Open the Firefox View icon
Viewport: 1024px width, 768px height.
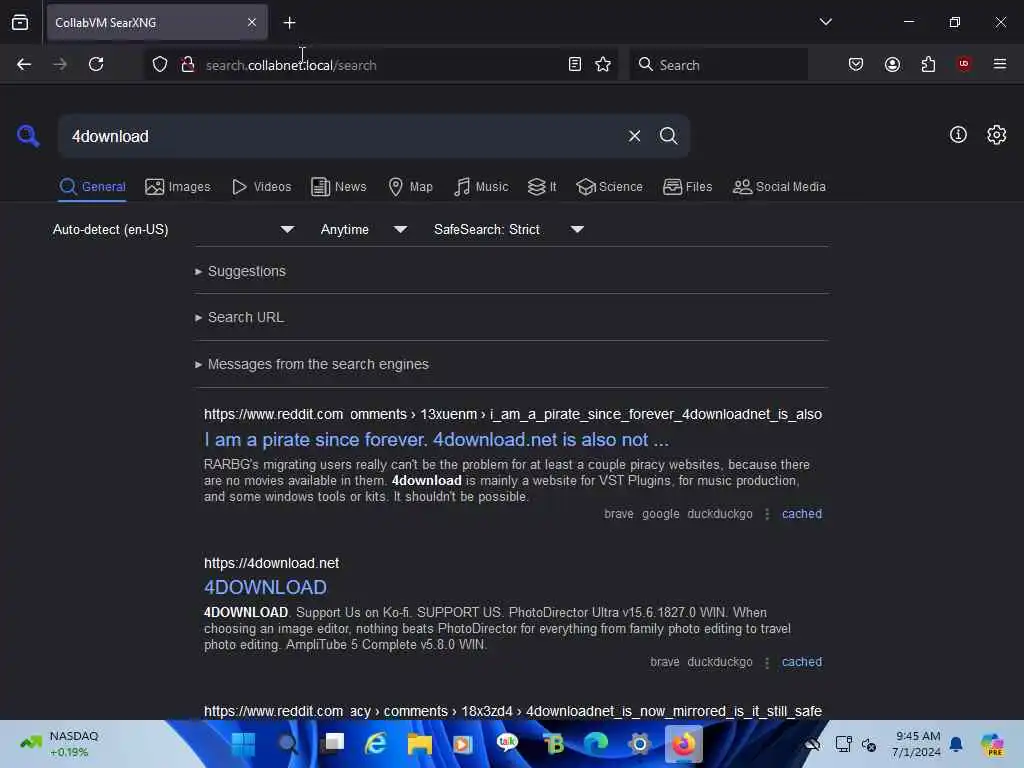pos(20,22)
